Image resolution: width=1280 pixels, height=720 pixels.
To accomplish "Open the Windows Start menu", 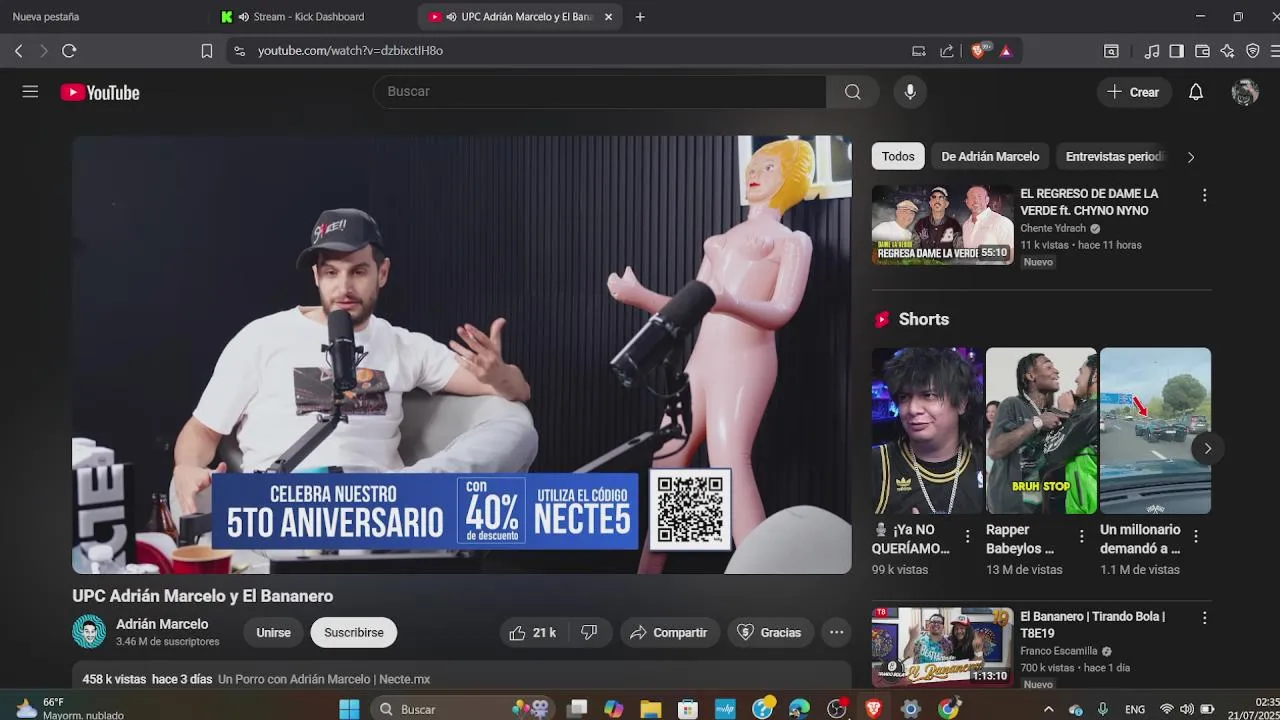I will [349, 709].
